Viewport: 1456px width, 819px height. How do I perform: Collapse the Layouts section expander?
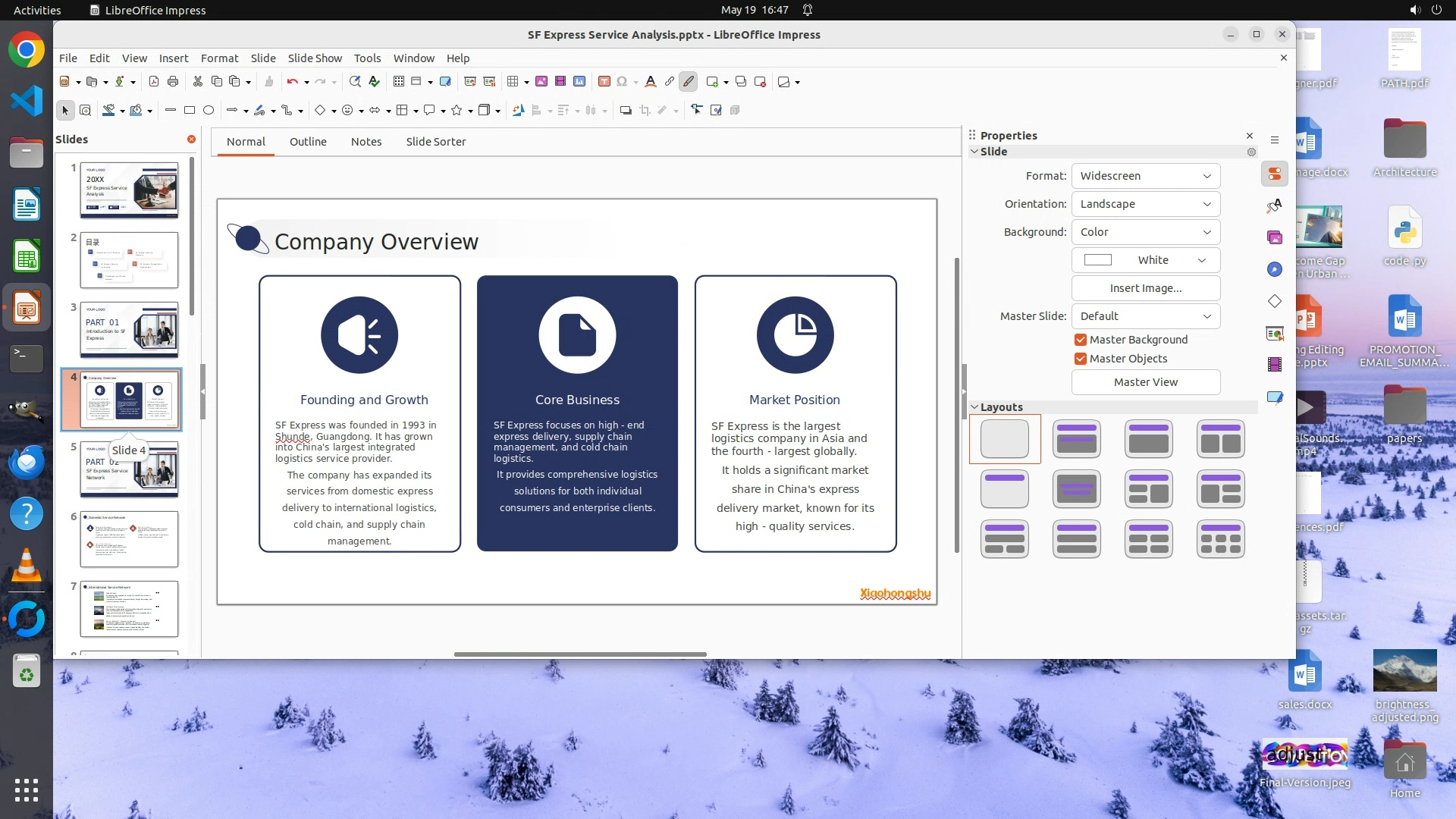[974, 407]
